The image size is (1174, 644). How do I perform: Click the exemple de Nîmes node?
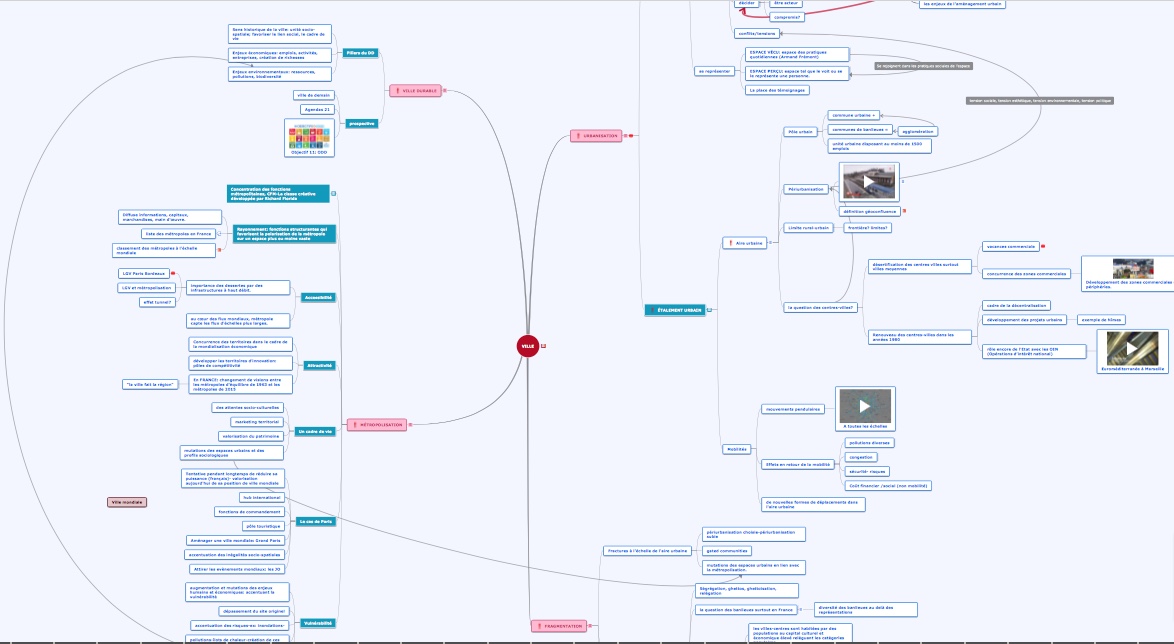tap(1101, 320)
